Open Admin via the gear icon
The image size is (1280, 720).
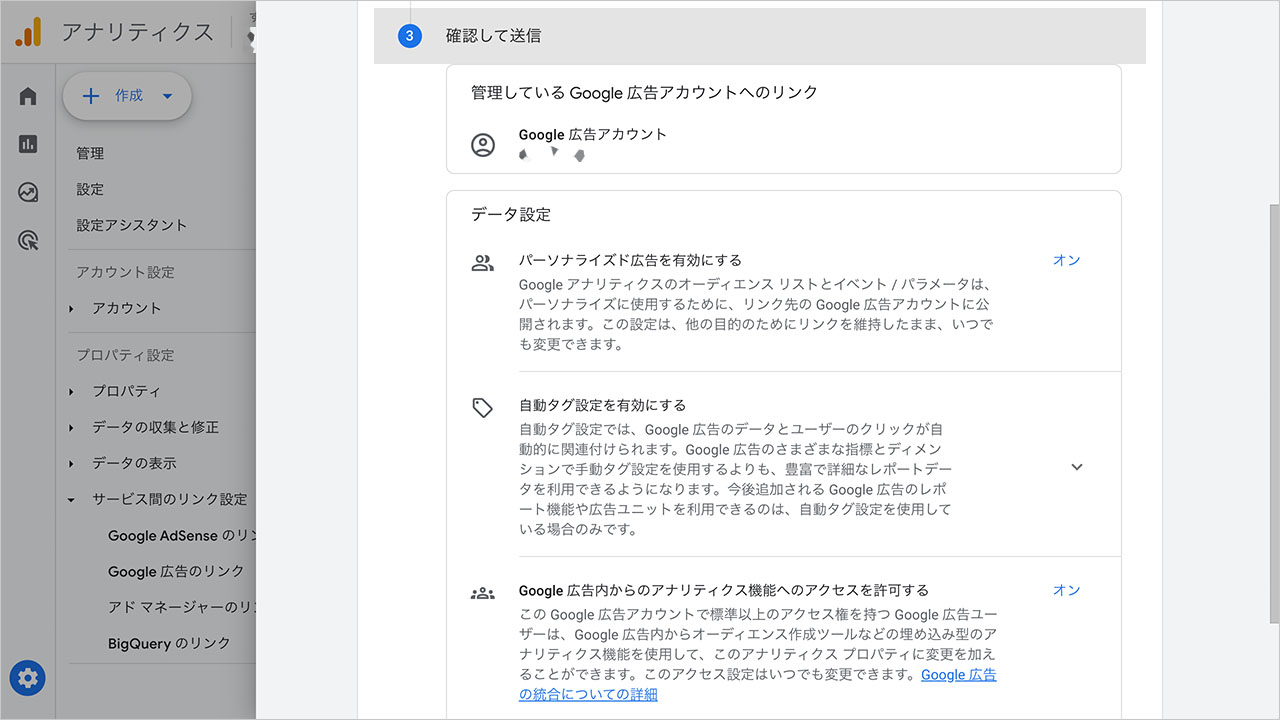point(27,678)
